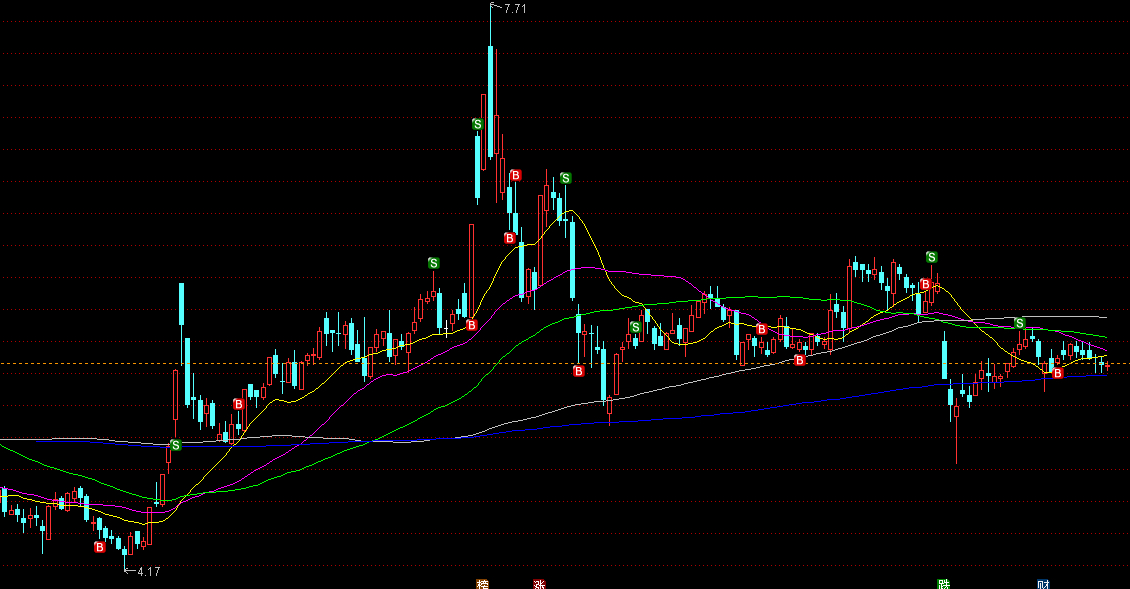Click the 7.71 high price label
Image resolution: width=1130 pixels, height=589 pixels.
click(x=515, y=9)
